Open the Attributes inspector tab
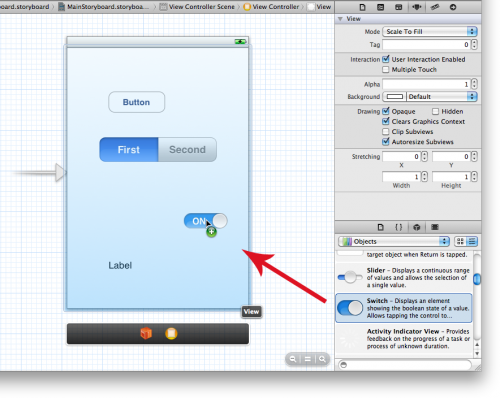Screen dimensions: 500x398 coord(417,7)
